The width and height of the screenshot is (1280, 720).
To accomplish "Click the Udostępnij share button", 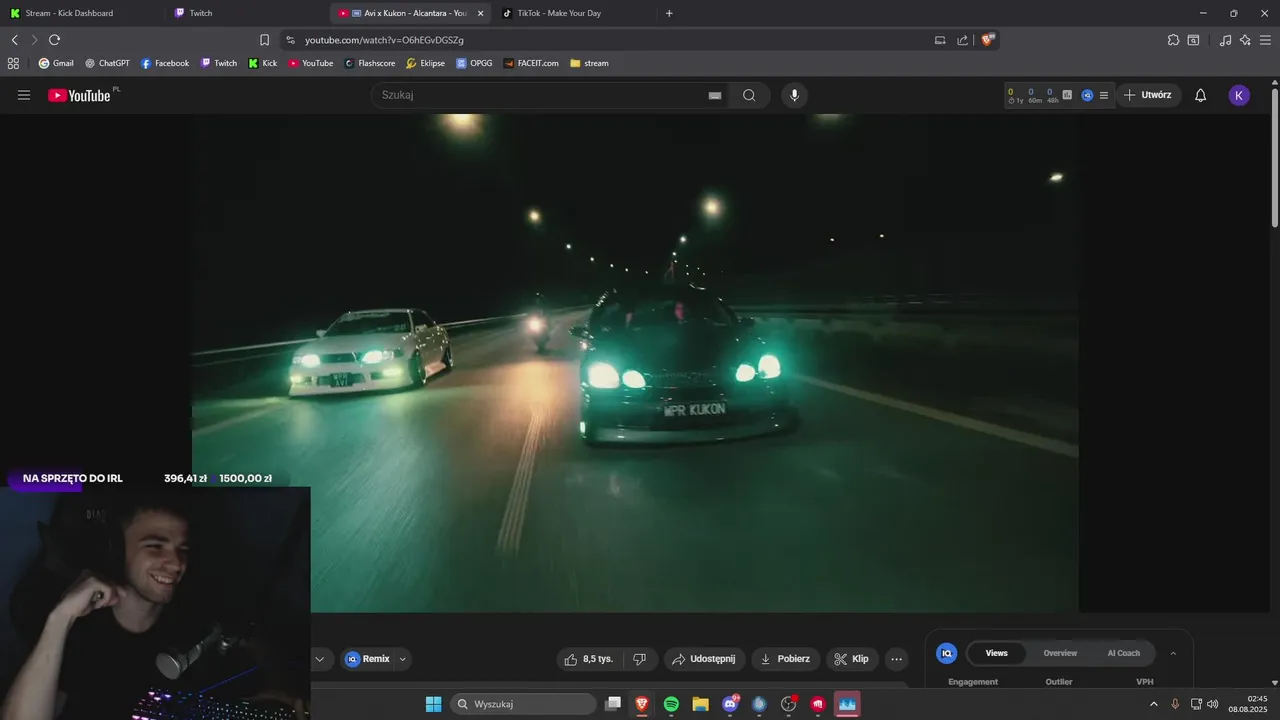I will coord(705,659).
